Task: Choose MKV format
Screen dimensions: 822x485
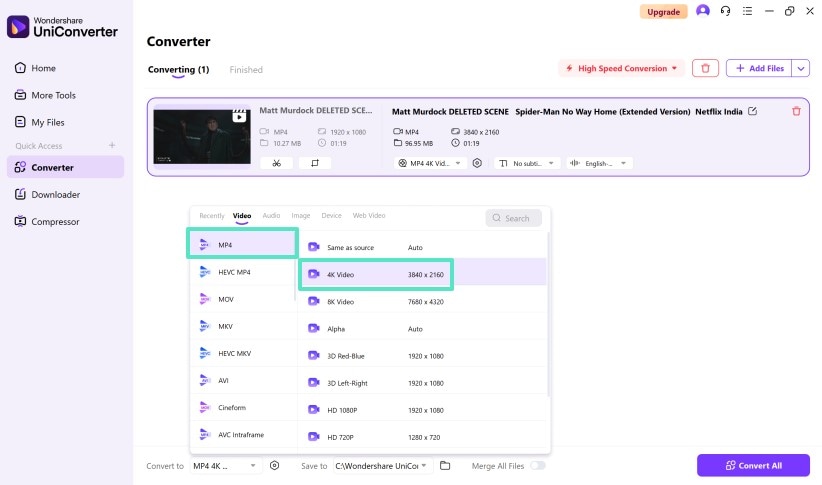Action: pos(243,326)
